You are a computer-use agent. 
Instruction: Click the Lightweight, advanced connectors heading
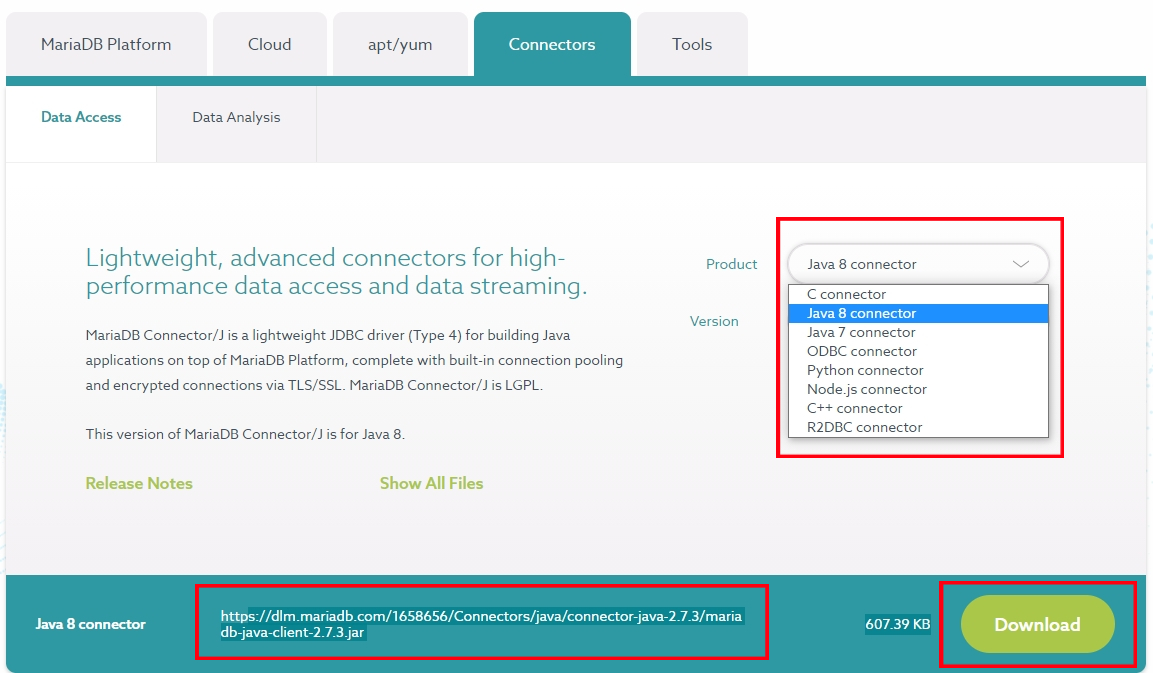[x=336, y=271]
